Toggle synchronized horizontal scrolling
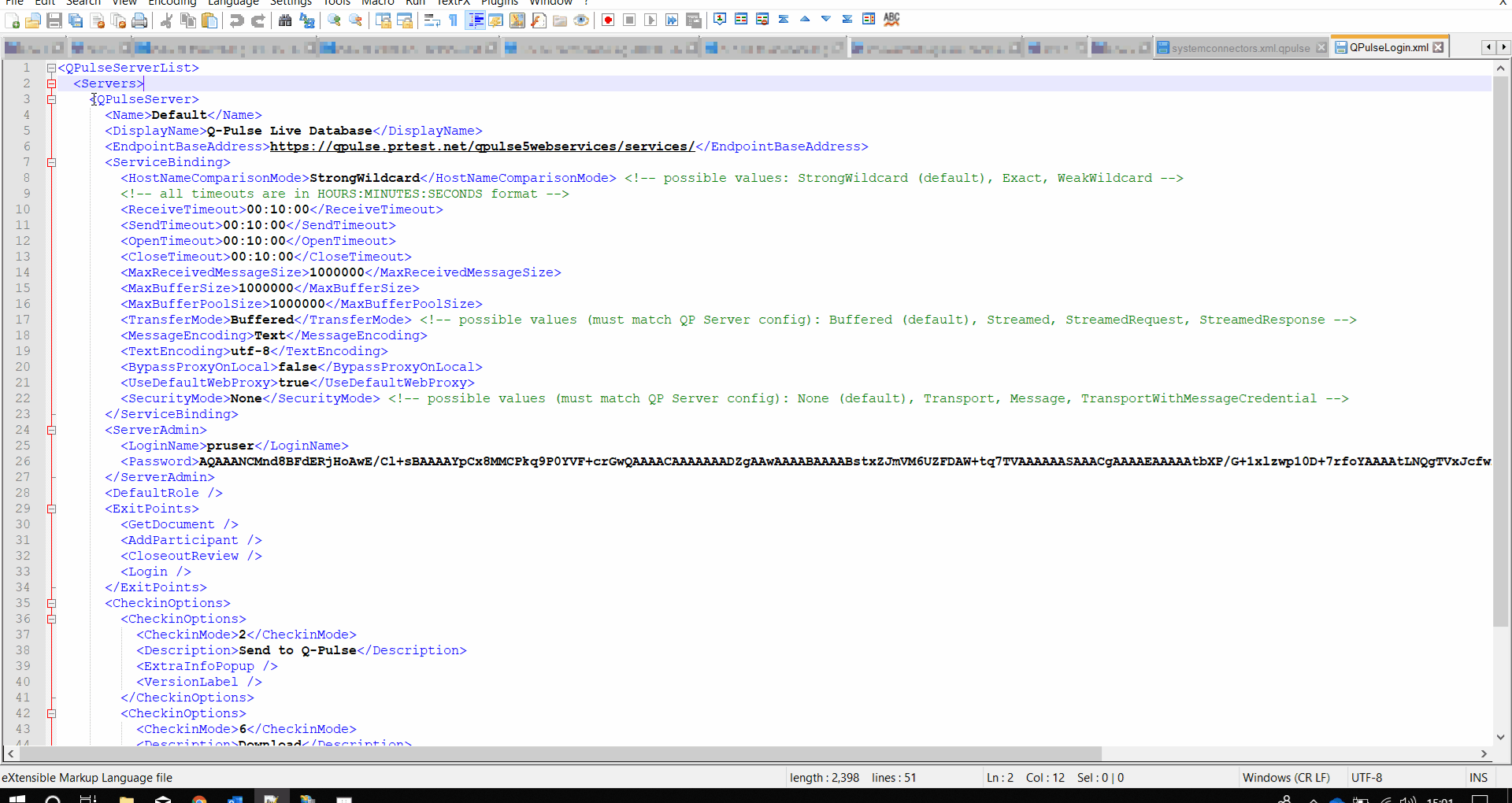The height and width of the screenshot is (803, 1512). [x=404, y=20]
